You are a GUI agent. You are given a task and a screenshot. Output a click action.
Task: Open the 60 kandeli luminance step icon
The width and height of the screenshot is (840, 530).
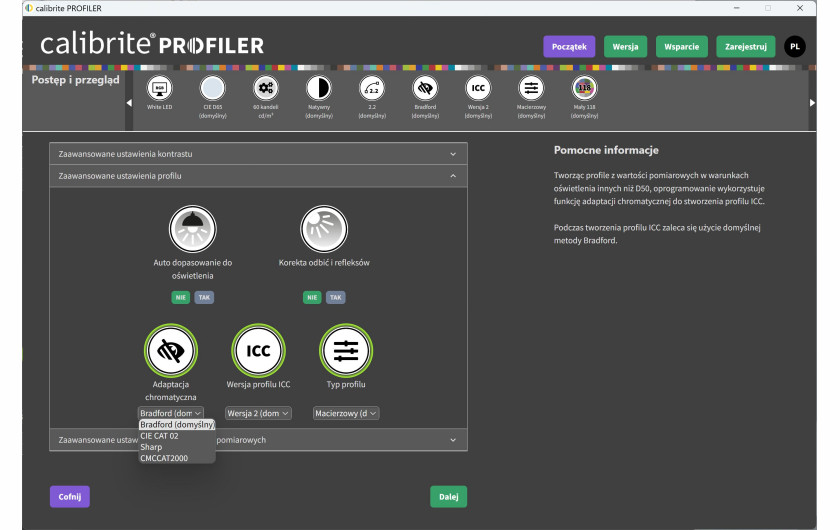(266, 88)
